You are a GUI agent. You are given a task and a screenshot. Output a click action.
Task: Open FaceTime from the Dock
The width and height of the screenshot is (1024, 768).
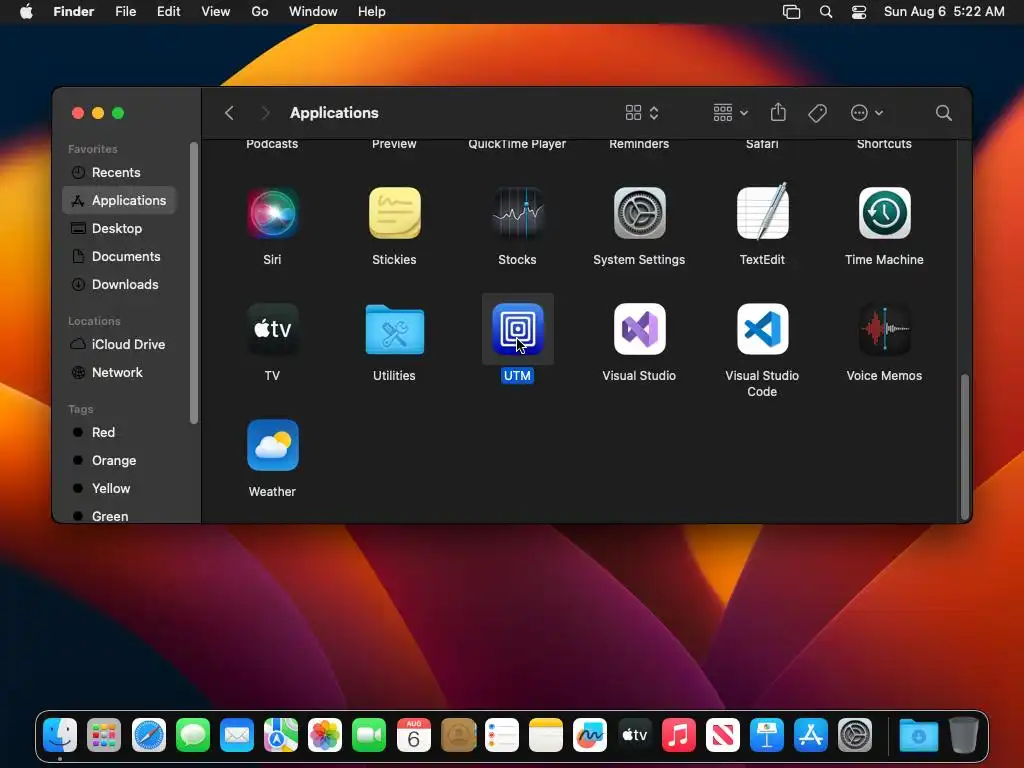(369, 735)
